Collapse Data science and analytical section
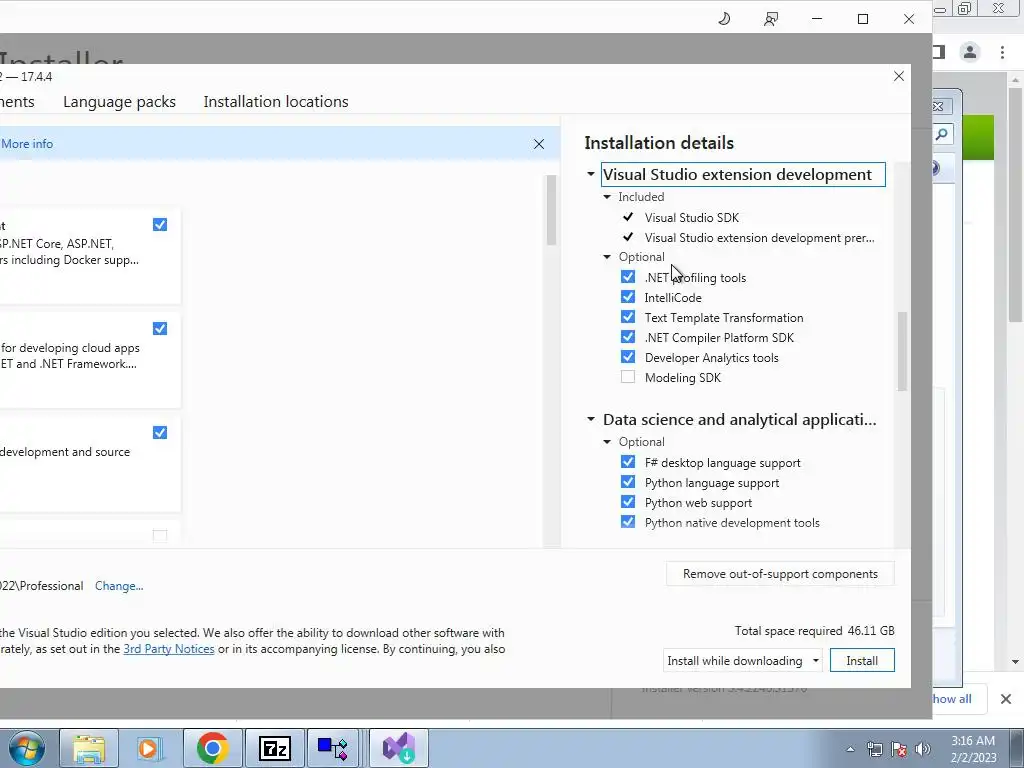1024x768 pixels. click(590, 419)
